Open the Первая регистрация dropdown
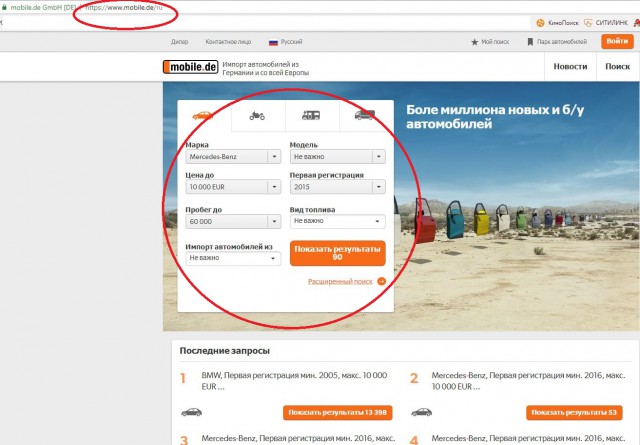 [338, 187]
